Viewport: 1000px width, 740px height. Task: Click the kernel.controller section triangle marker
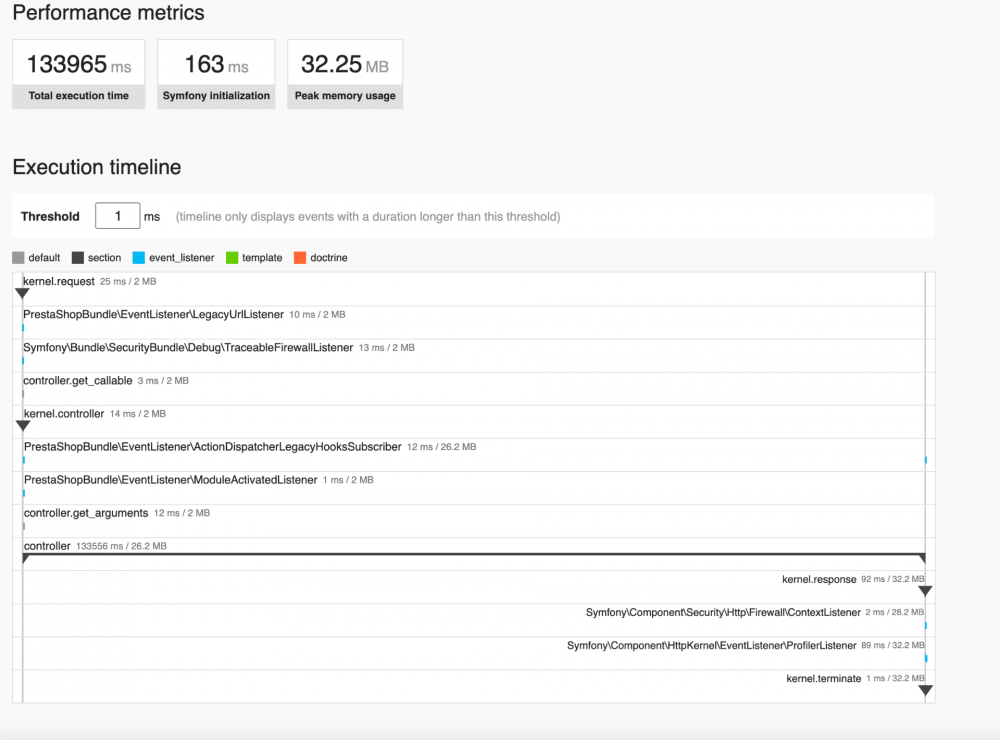tap(23, 426)
